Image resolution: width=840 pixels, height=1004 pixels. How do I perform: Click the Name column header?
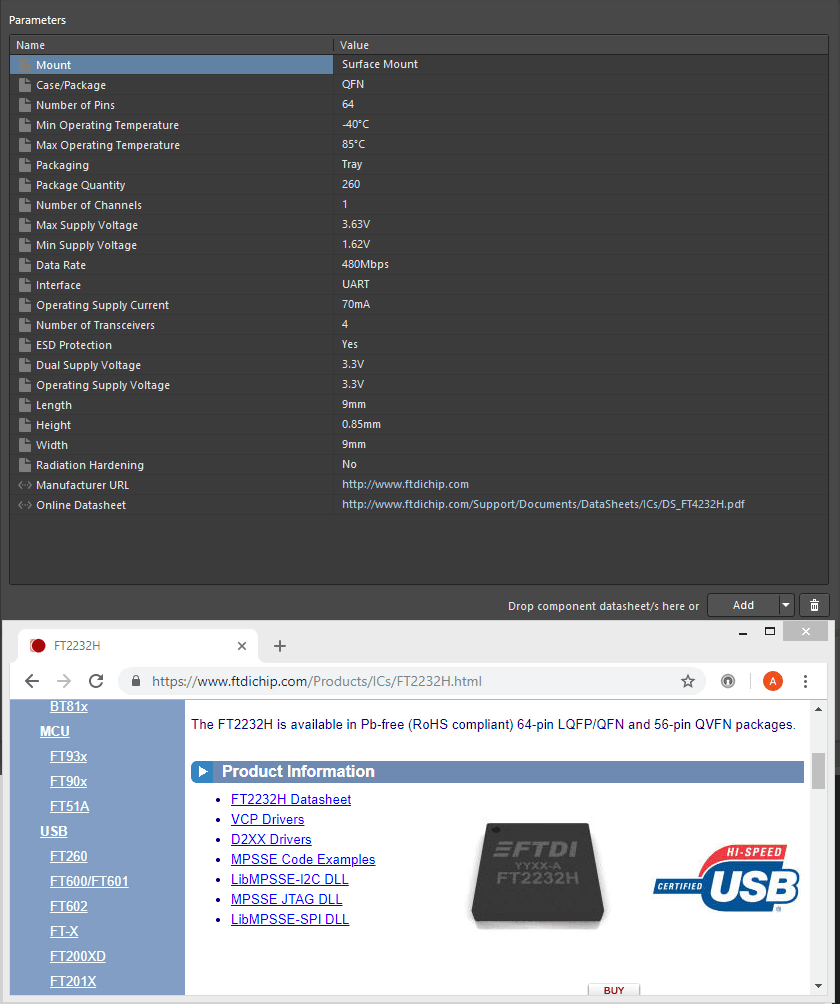(172, 45)
